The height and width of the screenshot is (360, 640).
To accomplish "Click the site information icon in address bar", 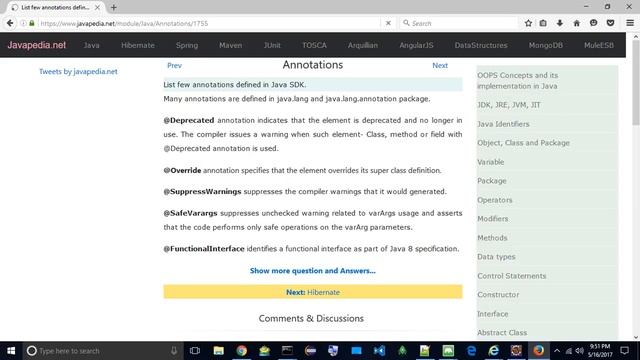I will [x=23, y=23].
